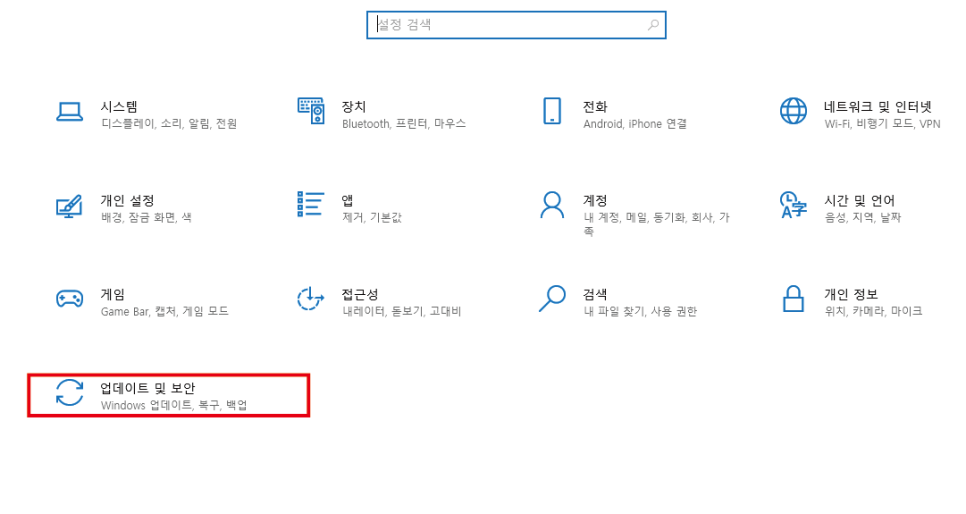Image resolution: width=966 pixels, height=514 pixels.
Task: Click text '제거, 기본값'
Action: [x=371, y=218]
